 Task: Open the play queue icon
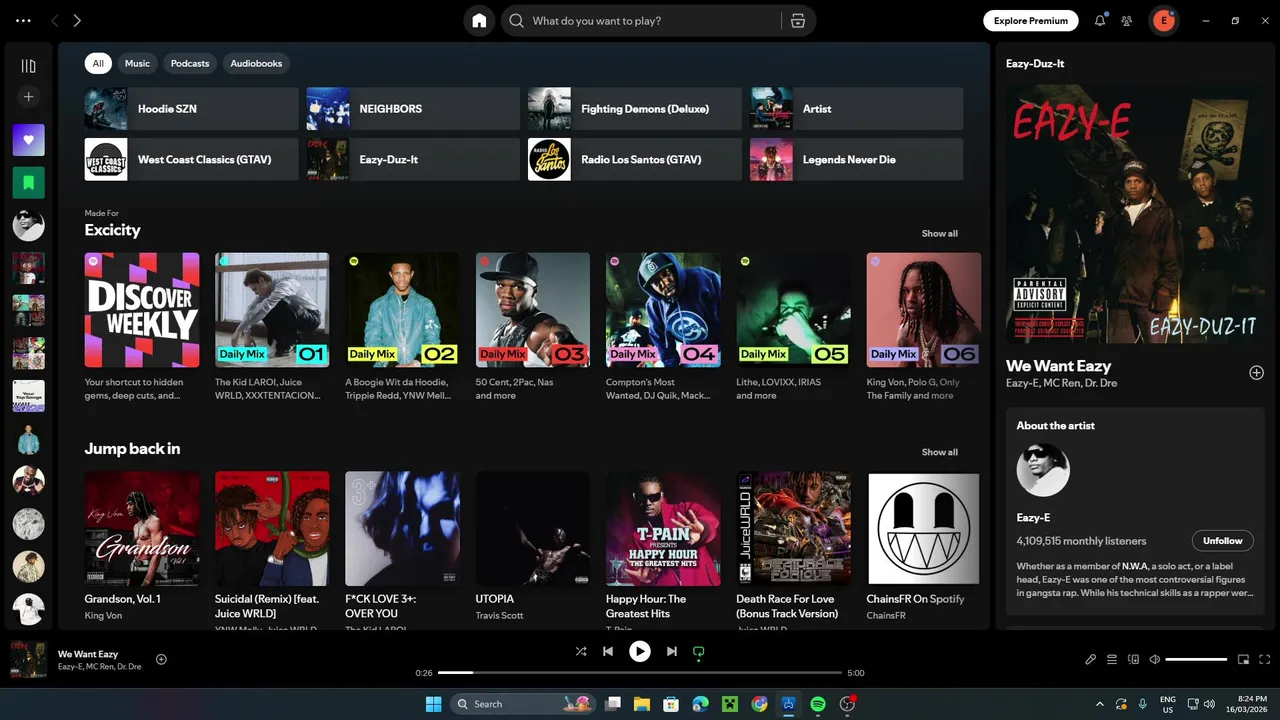click(1112, 659)
